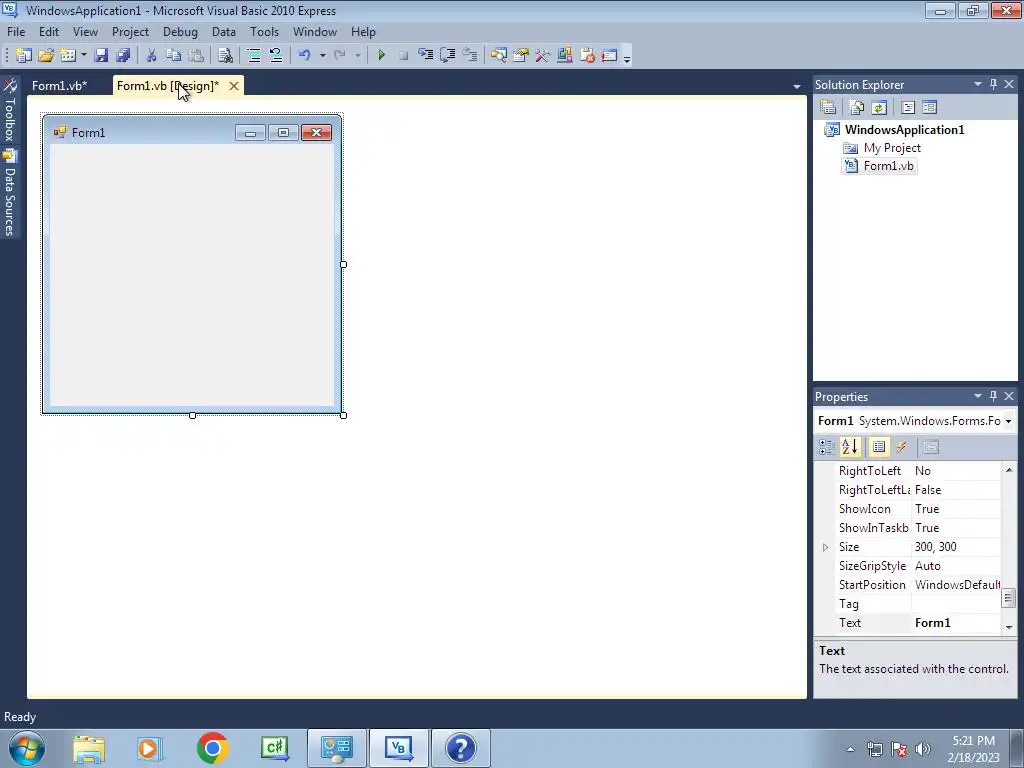Image resolution: width=1024 pixels, height=768 pixels.
Task: Click the Step Over debug icon
Action: coord(448,56)
